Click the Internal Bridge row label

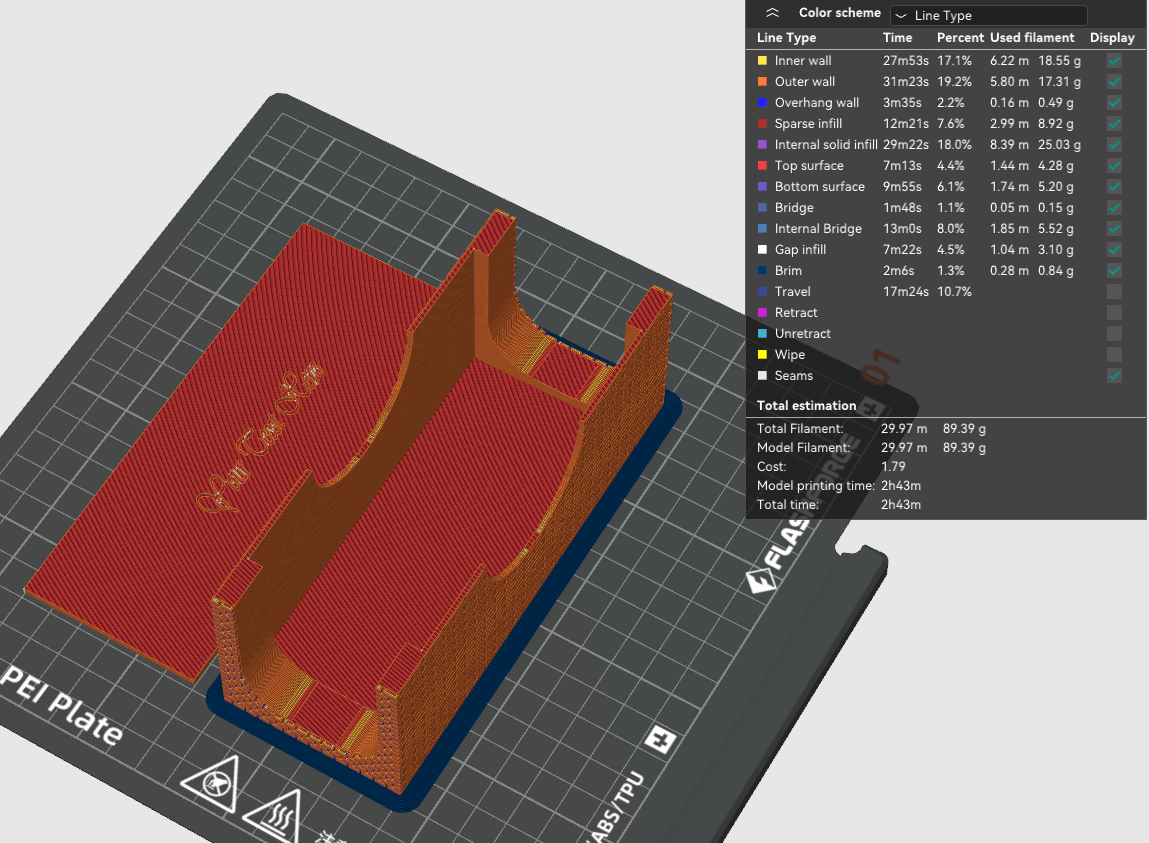[818, 229]
